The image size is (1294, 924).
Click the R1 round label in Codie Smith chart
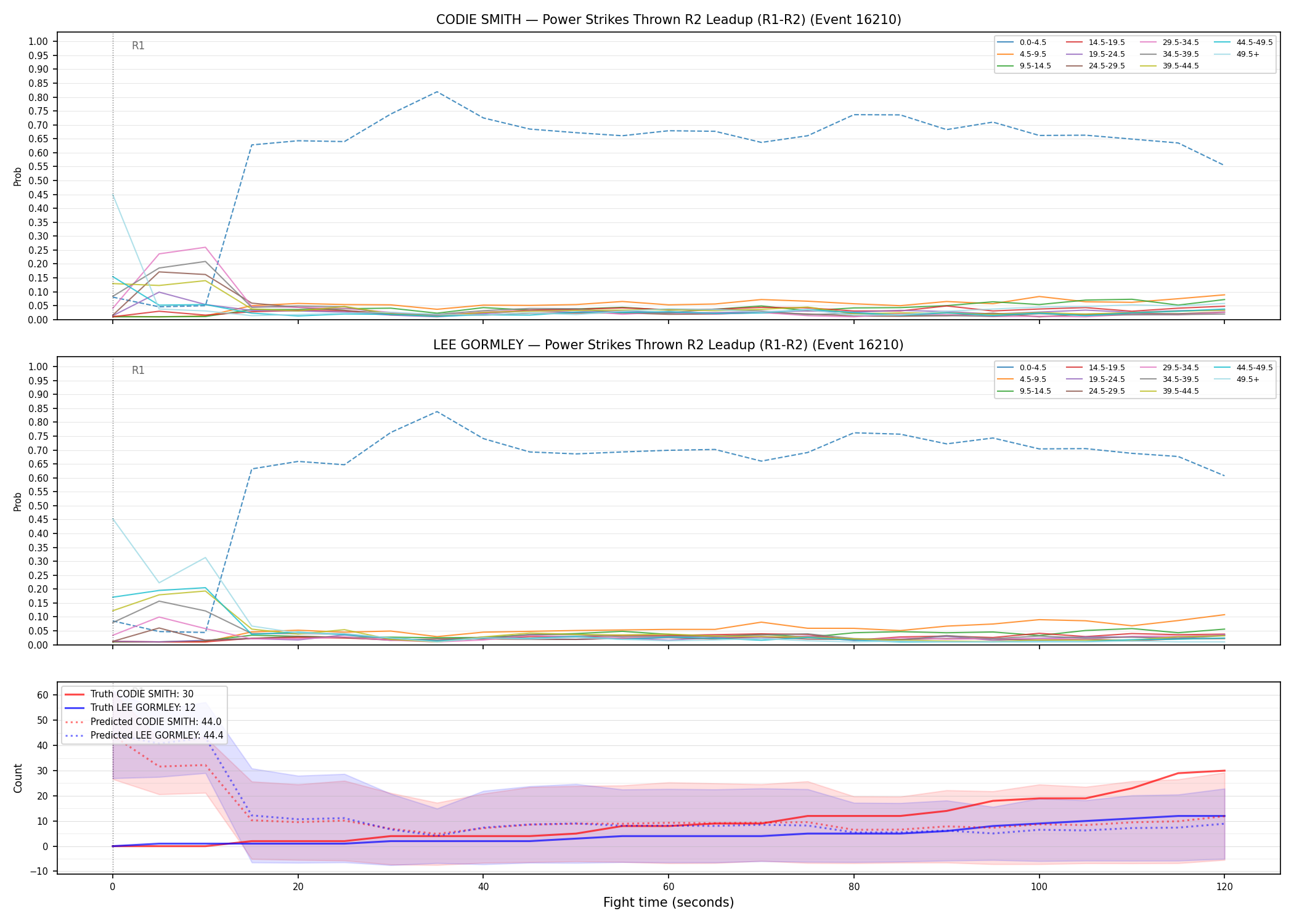tap(138, 46)
